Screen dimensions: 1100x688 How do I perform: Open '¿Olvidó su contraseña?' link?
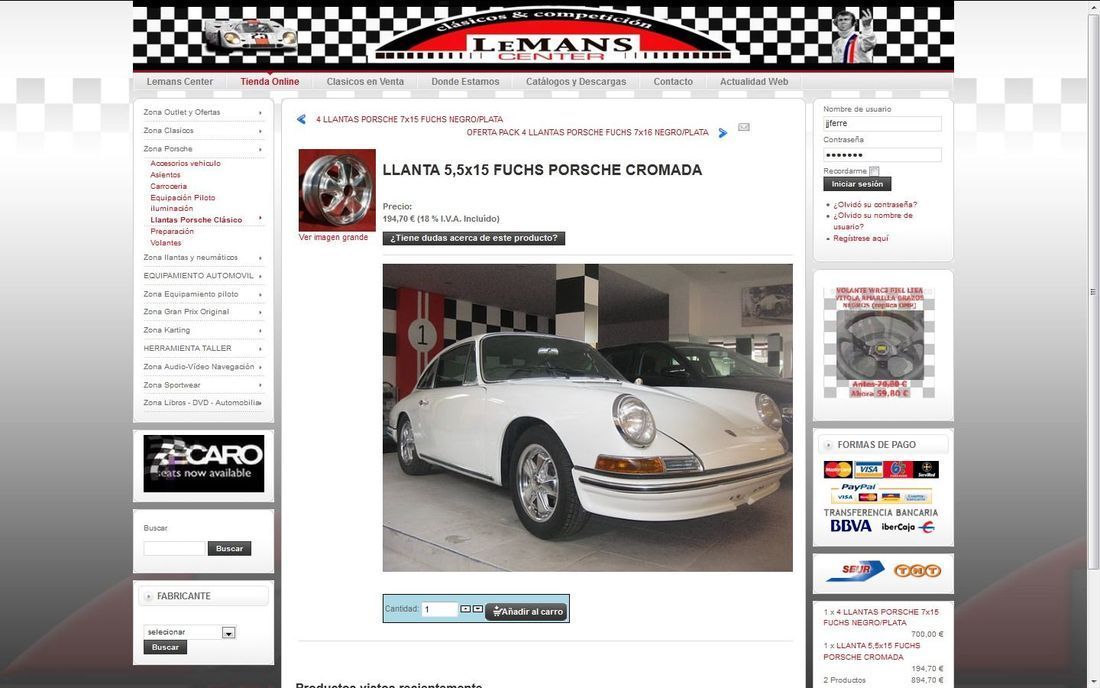pyautogui.click(x=875, y=205)
